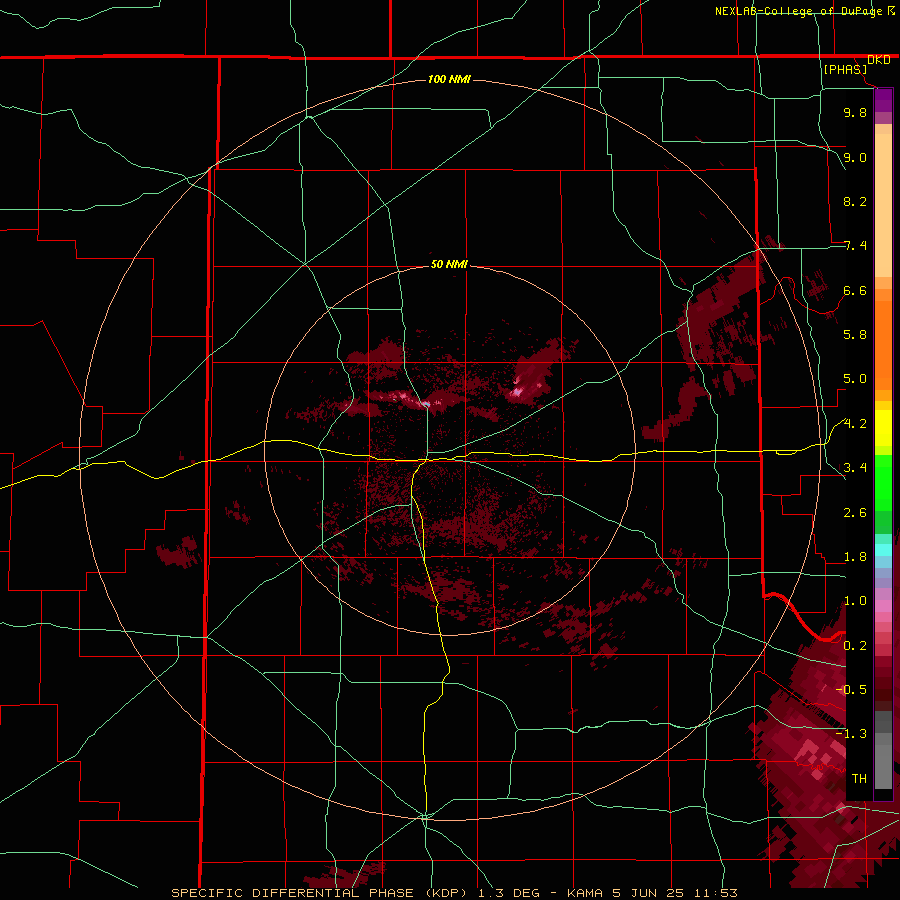
Task: Pick the dark purple swatch atop the color bar
Action: point(883,96)
